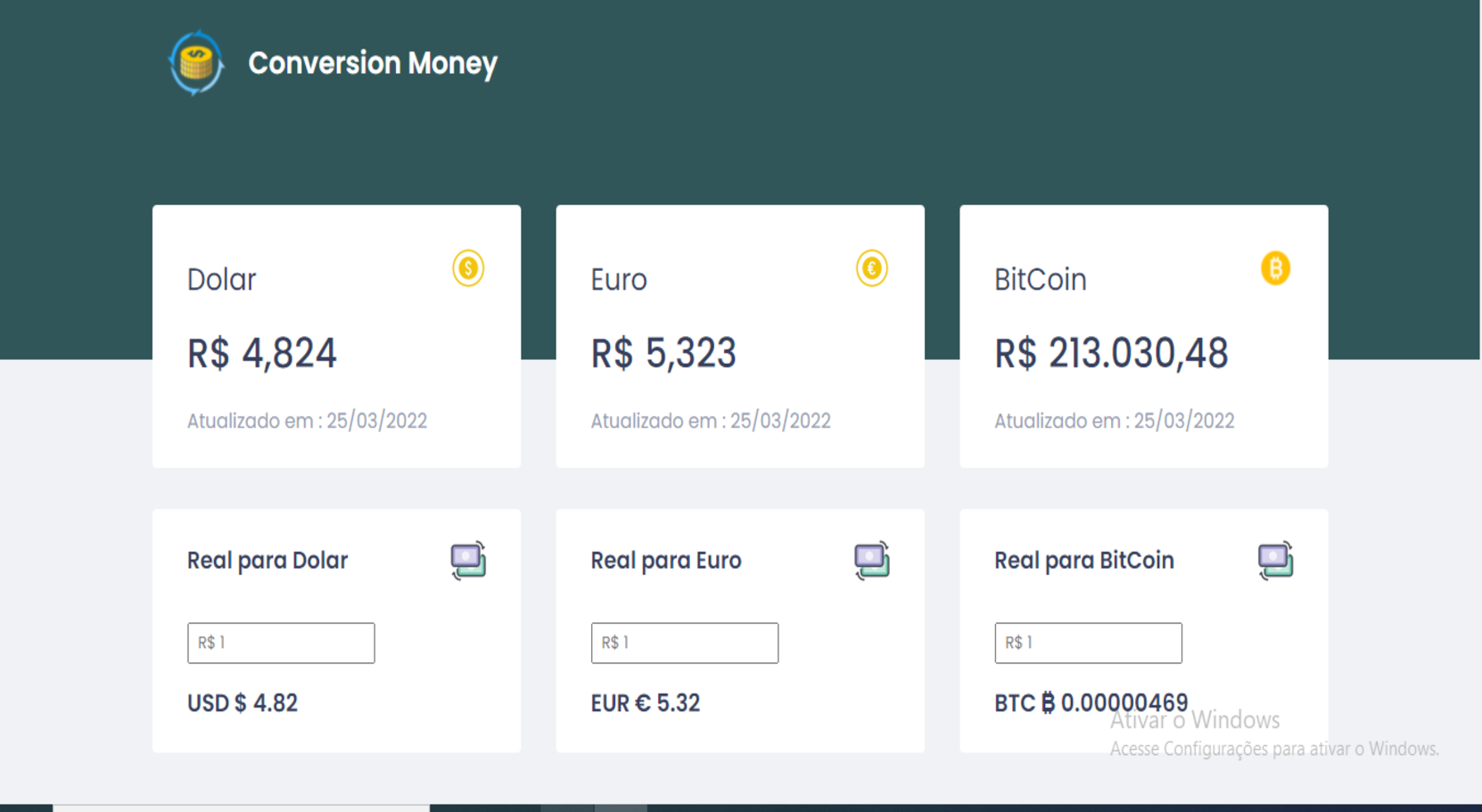Viewport: 1482px width, 812px height.
Task: Click the Bitcoin icon on the BitCoin card
Action: (1275, 268)
